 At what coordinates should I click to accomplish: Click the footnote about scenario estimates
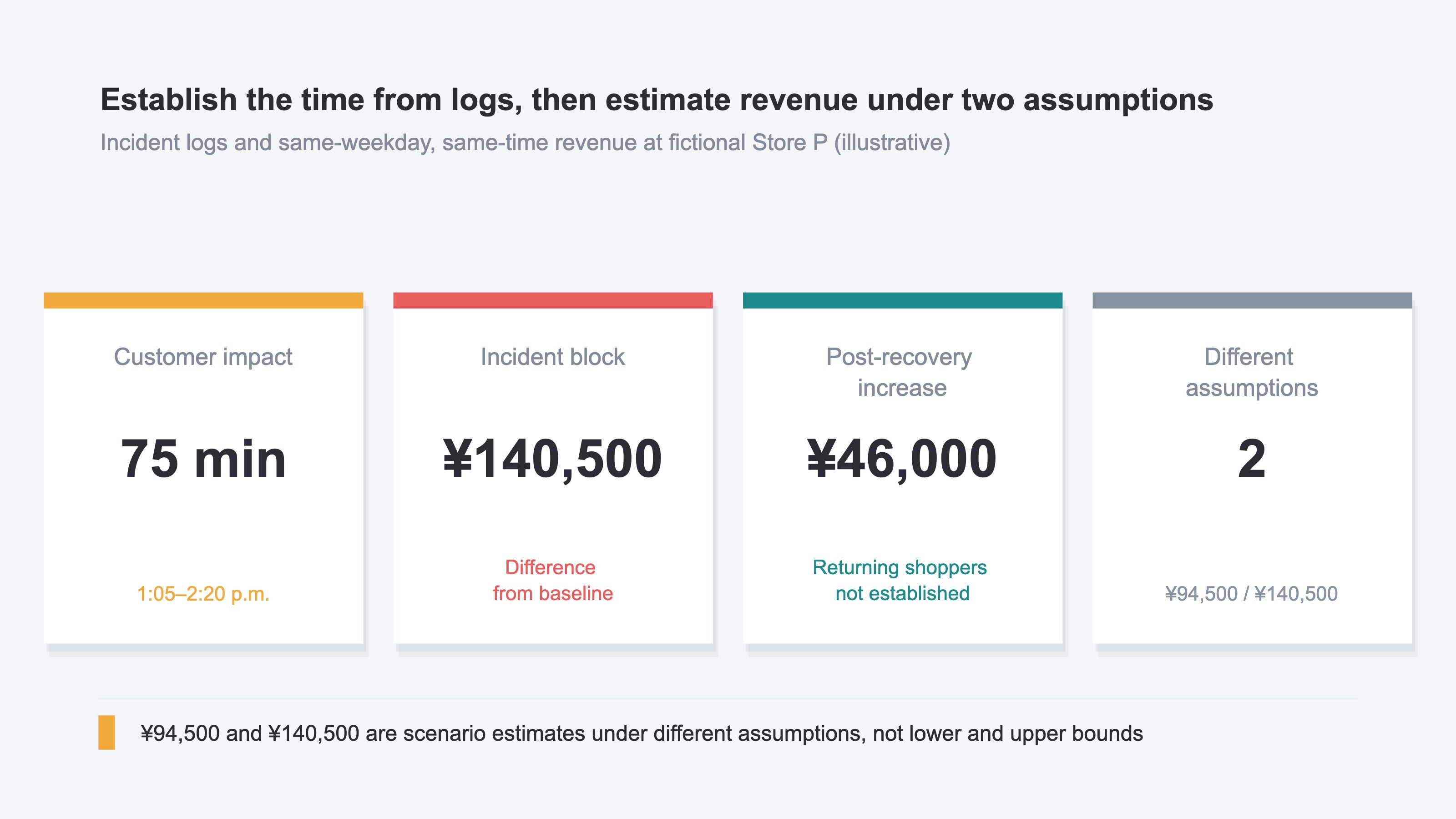(642, 733)
